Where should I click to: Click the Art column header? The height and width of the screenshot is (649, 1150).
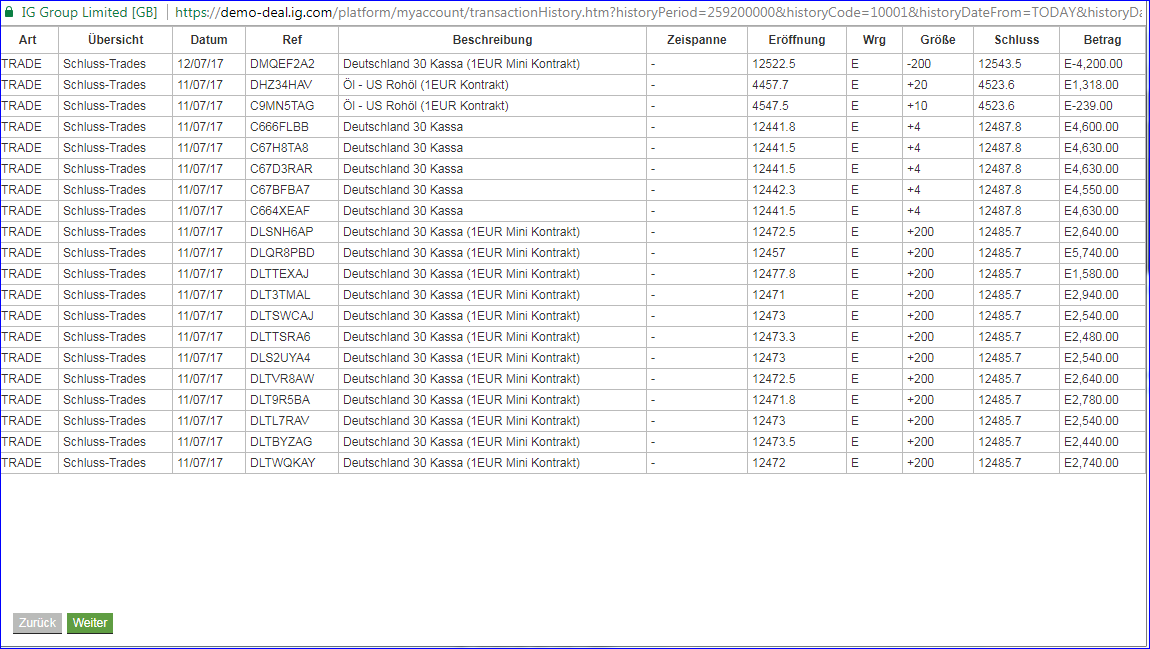point(29,40)
